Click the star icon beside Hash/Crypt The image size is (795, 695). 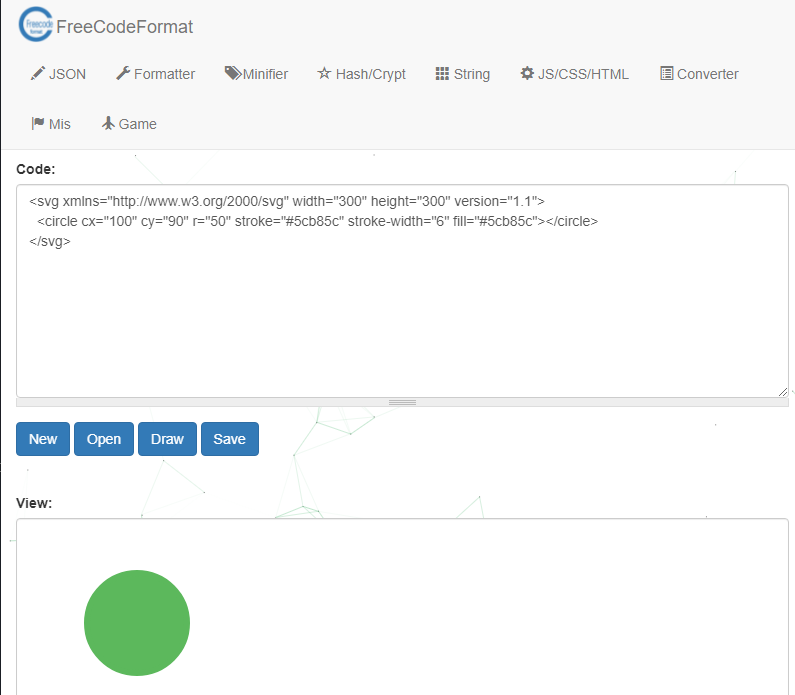tap(324, 74)
